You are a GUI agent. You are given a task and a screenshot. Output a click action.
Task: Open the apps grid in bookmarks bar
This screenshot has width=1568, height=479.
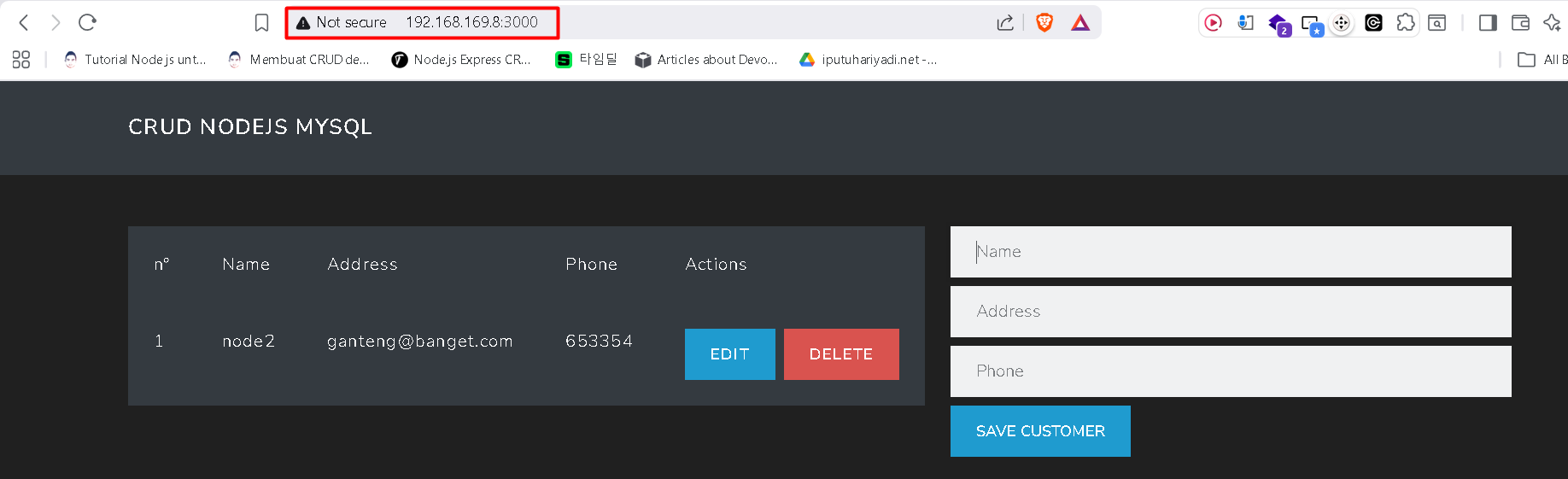pyautogui.click(x=21, y=60)
